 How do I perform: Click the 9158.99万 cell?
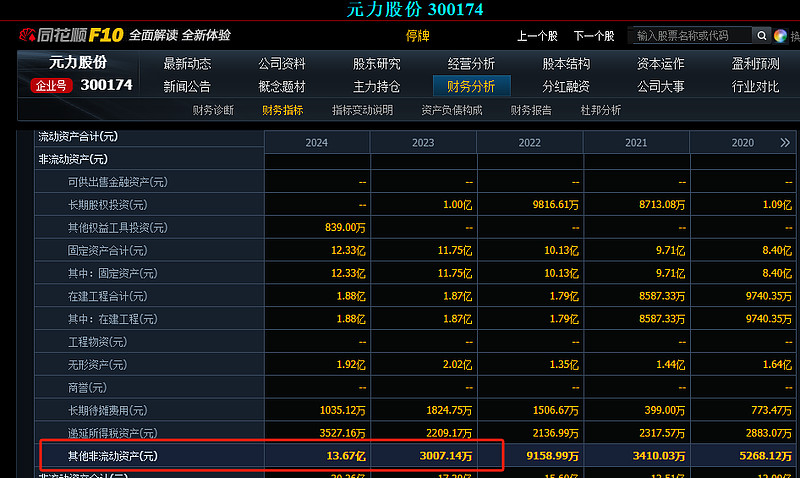click(553, 456)
